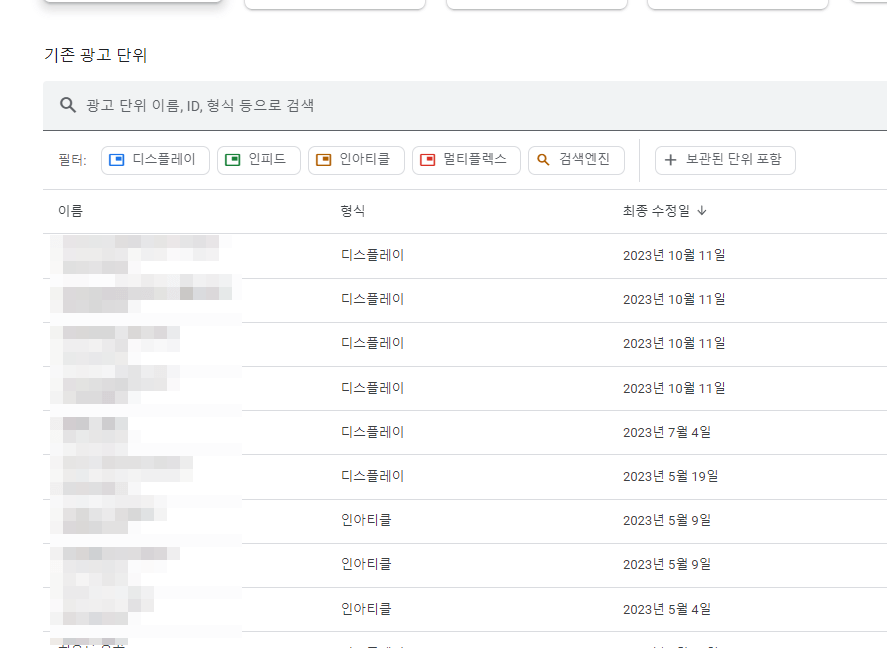Enable the 디스플레이 filter
The width and height of the screenshot is (887, 648).
(155, 160)
